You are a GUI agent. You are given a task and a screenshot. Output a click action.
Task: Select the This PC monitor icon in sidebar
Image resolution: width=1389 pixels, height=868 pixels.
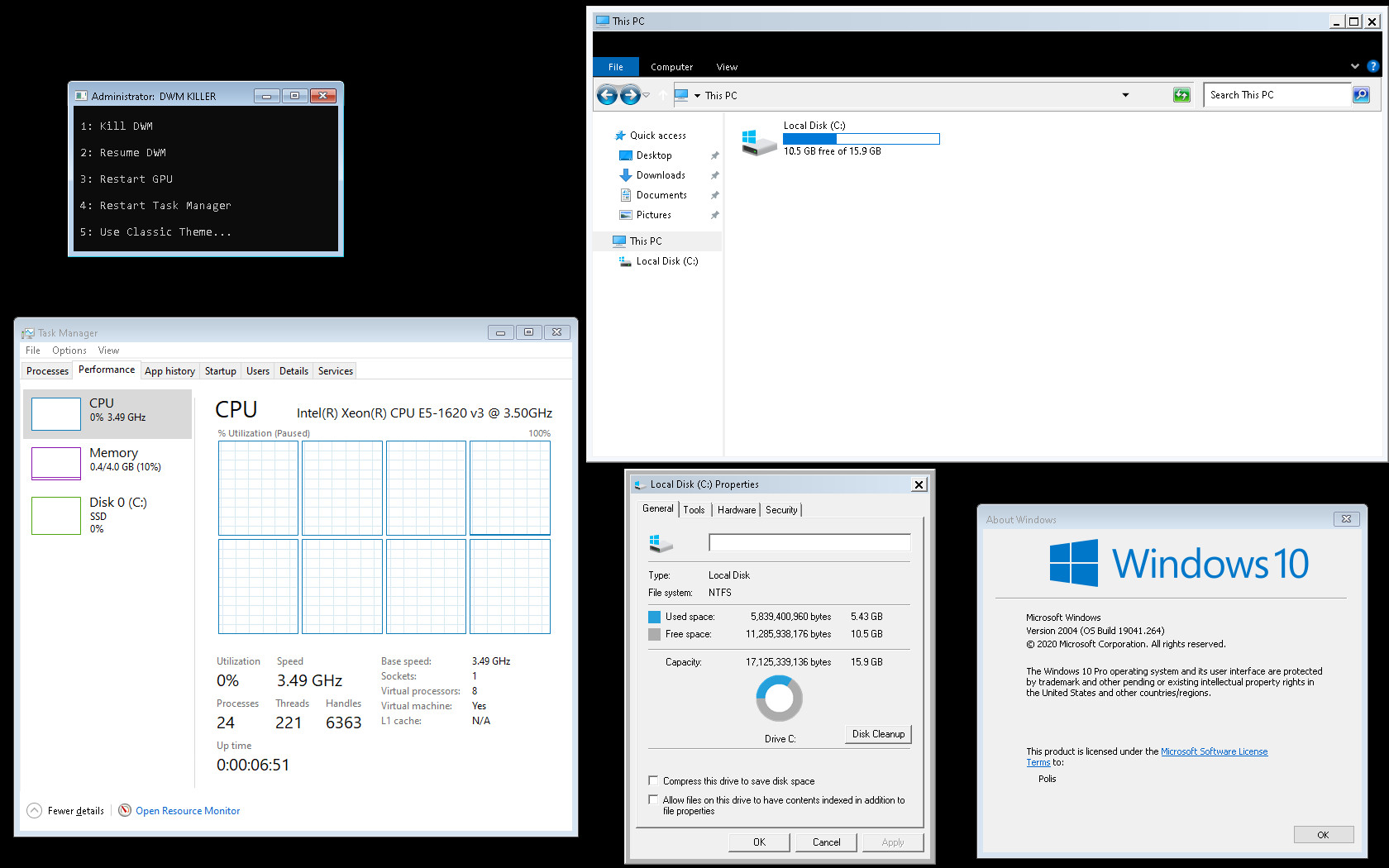[x=619, y=241]
